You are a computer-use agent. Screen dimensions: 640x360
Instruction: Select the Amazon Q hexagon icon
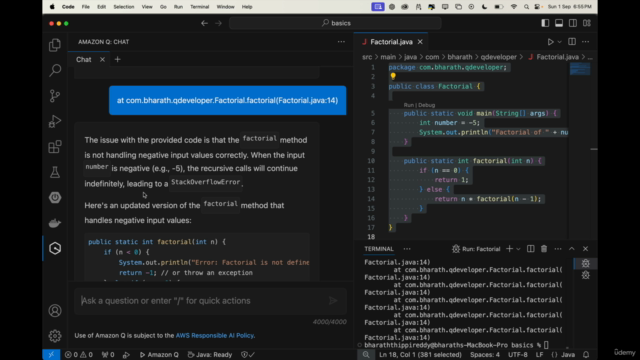pos(55,248)
